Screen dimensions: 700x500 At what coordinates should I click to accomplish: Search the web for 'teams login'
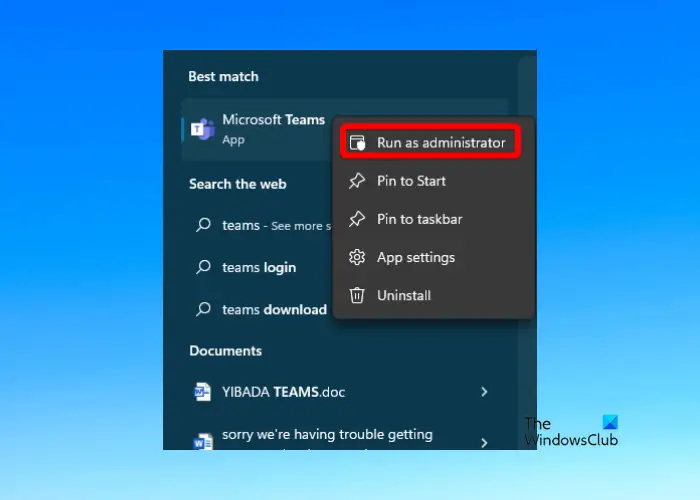pos(259,267)
